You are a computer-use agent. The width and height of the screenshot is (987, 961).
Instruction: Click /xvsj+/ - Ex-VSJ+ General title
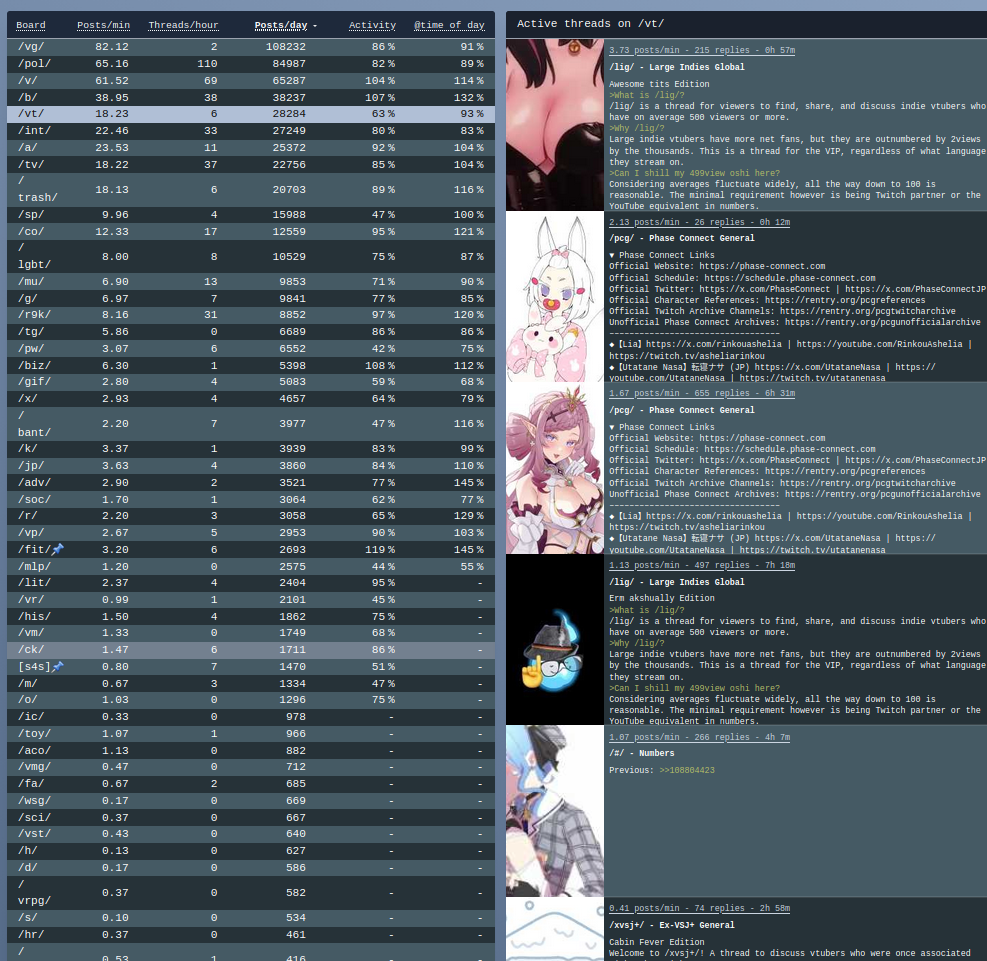coord(672,925)
